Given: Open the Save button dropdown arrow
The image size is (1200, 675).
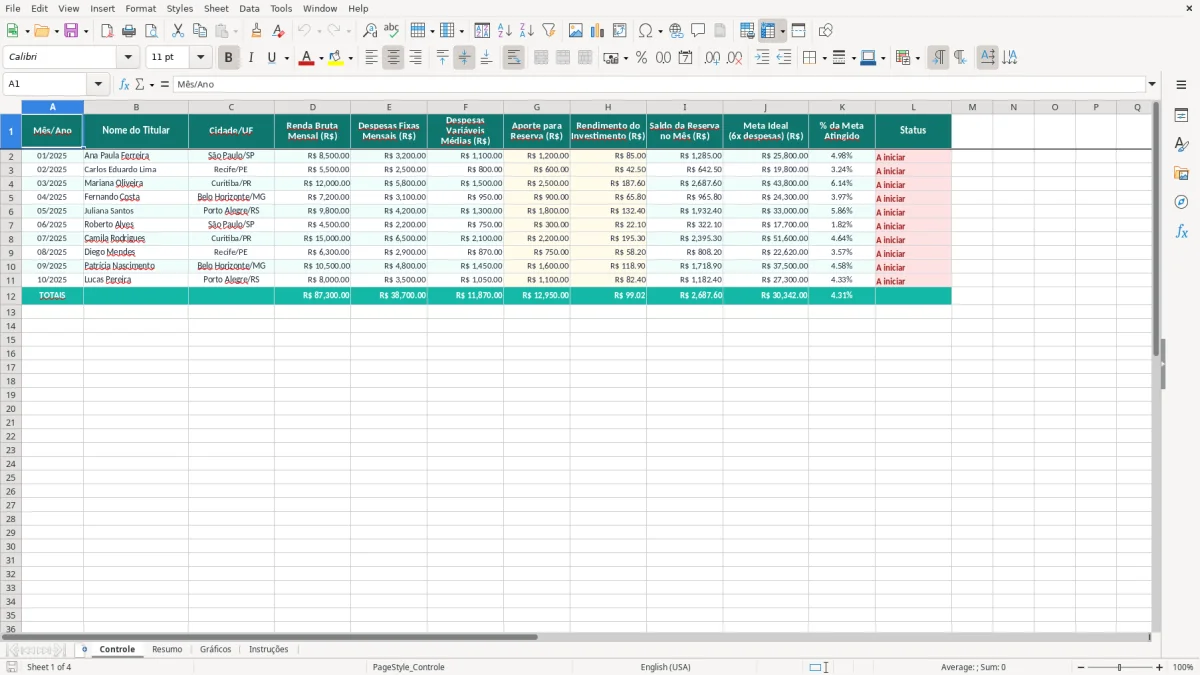Looking at the screenshot, I should tap(86, 31).
